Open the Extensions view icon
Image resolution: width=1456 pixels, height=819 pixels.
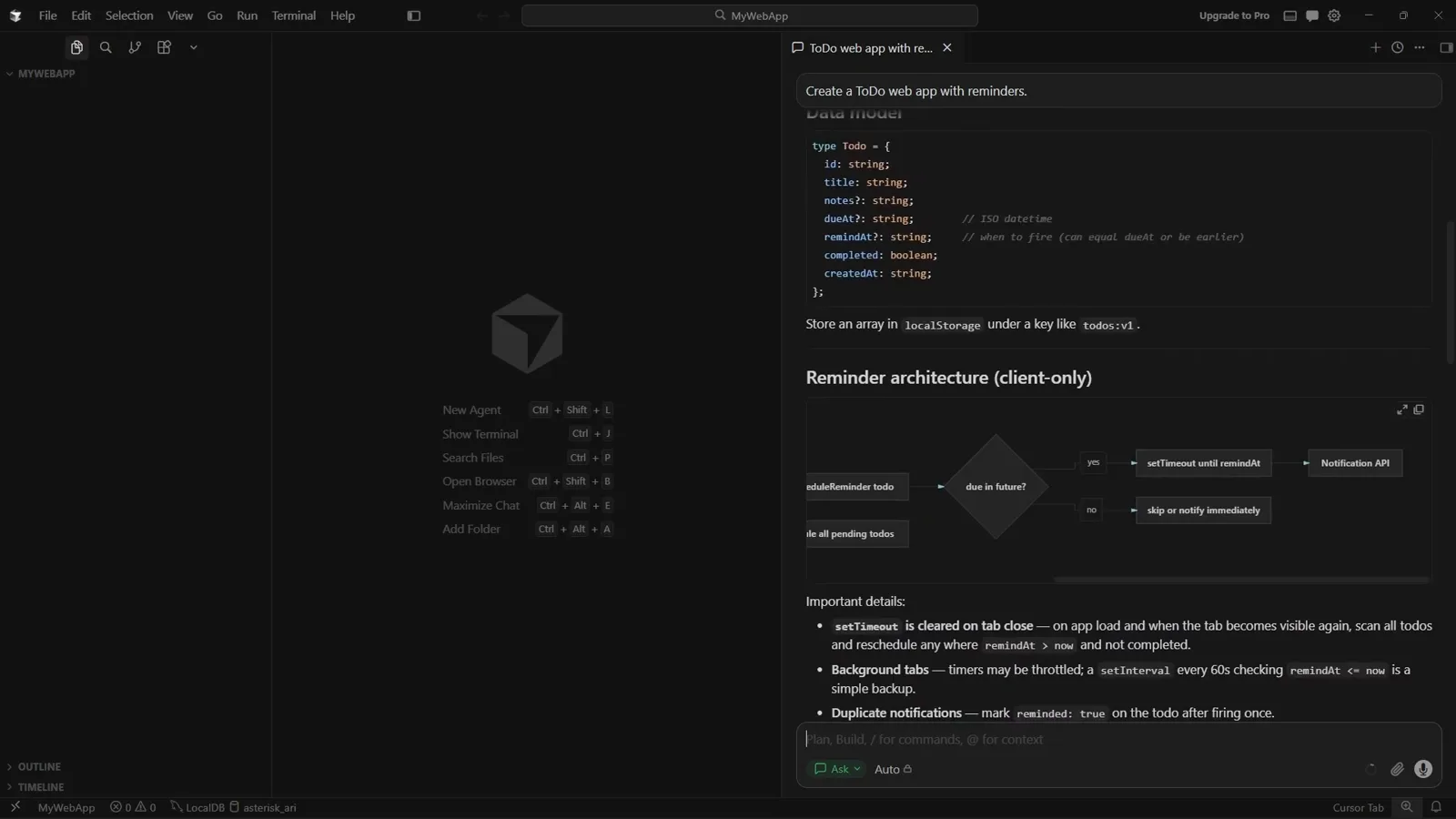tap(164, 47)
